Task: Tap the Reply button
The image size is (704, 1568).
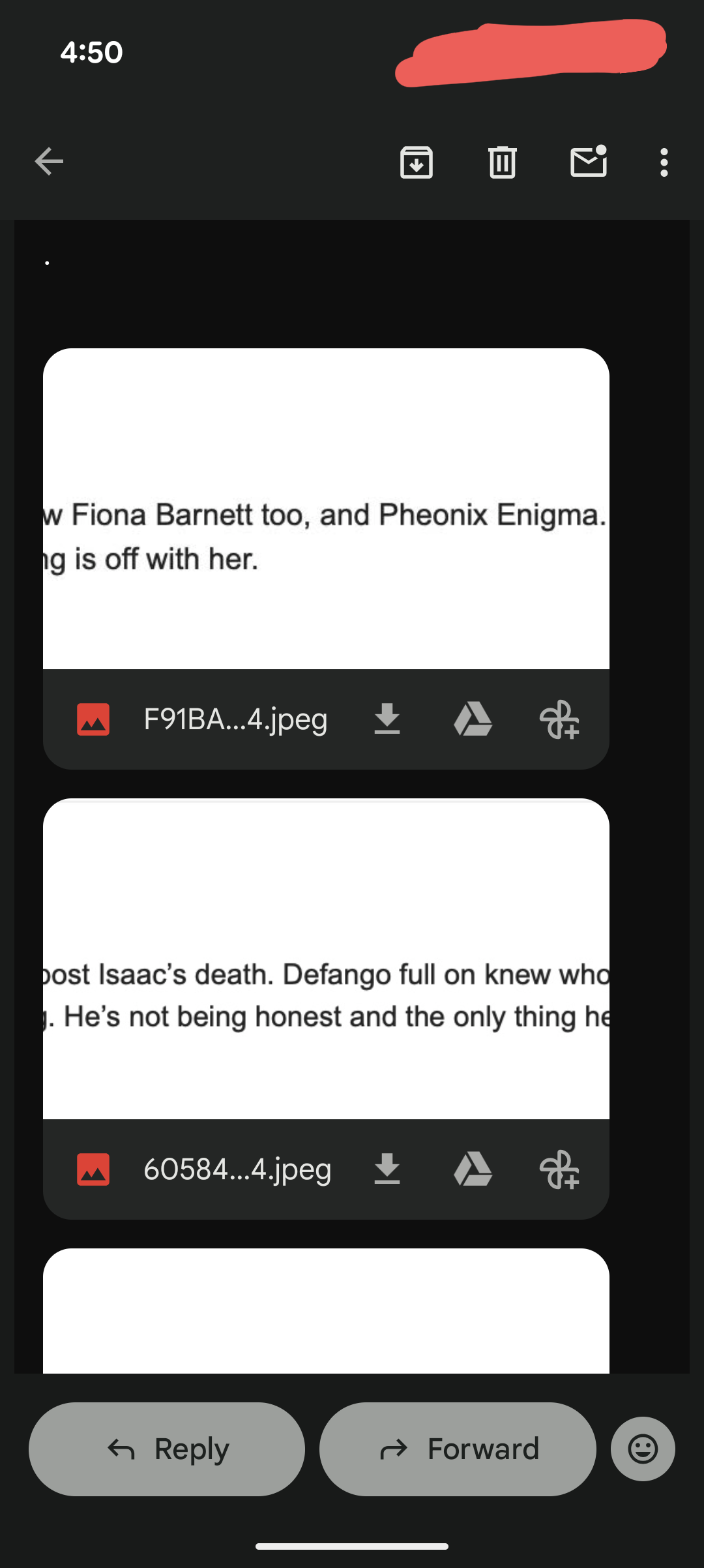Action: (167, 1449)
